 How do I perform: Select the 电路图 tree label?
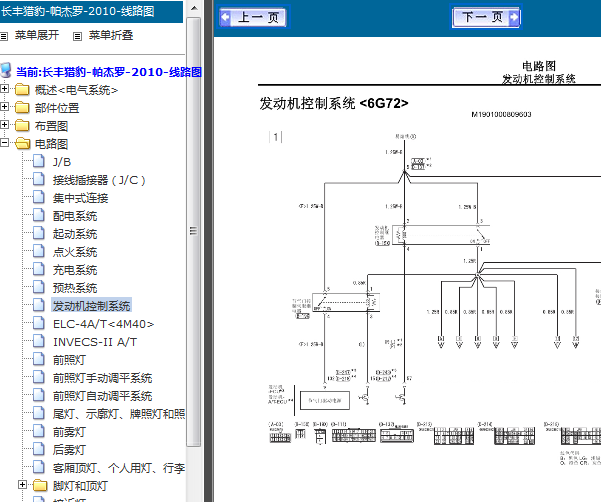pos(51,144)
